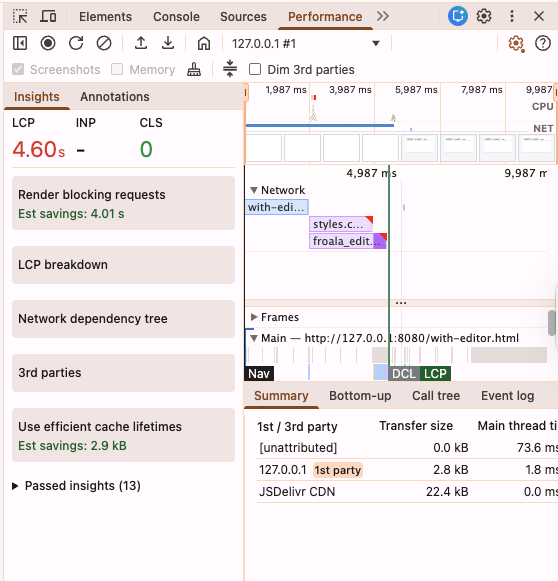Open Network dependency tree insight

coord(123,319)
